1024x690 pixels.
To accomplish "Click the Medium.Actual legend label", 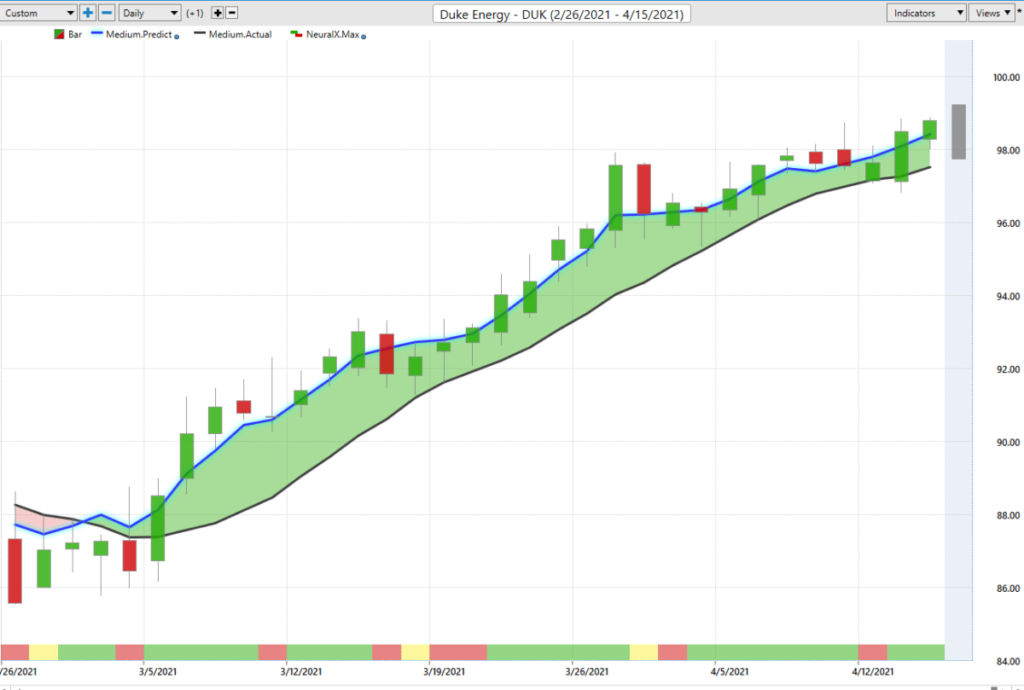I will 240,35.
